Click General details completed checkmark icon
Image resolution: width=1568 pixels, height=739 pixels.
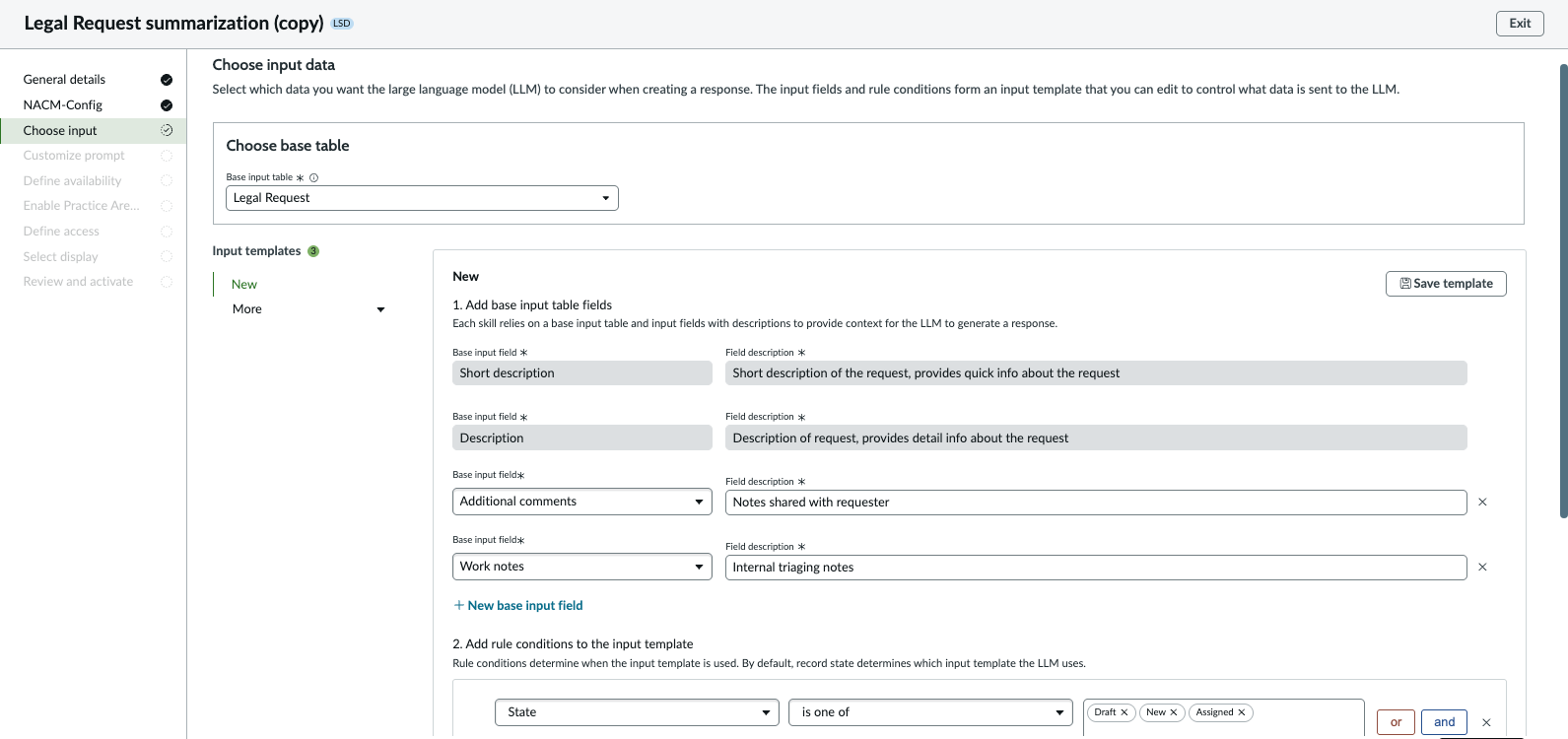pyautogui.click(x=167, y=80)
